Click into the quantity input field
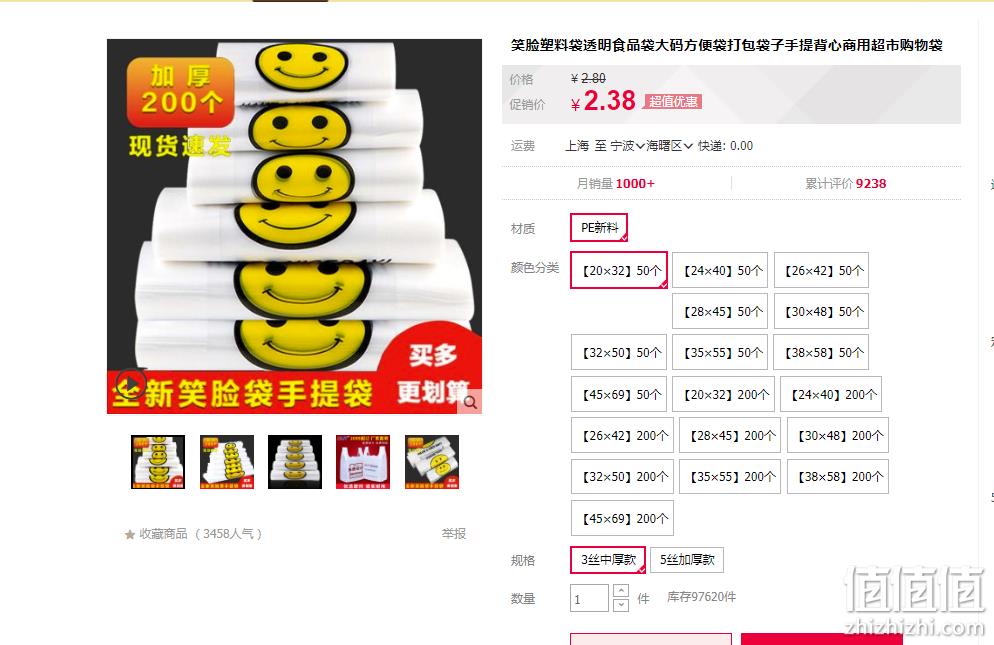The width and height of the screenshot is (994, 645). [x=590, y=598]
